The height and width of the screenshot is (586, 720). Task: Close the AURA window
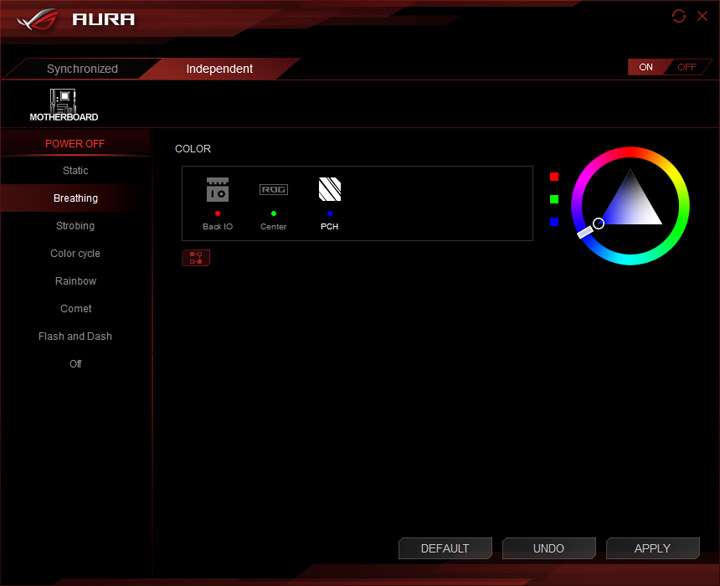(x=702, y=16)
